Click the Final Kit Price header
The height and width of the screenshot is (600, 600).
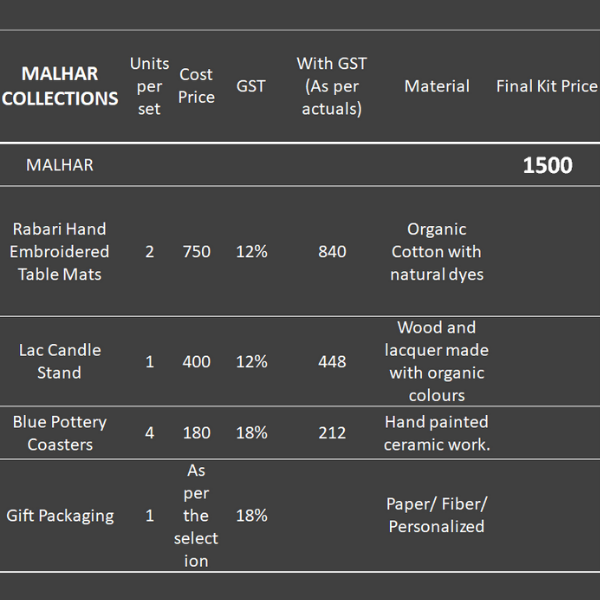(x=546, y=86)
